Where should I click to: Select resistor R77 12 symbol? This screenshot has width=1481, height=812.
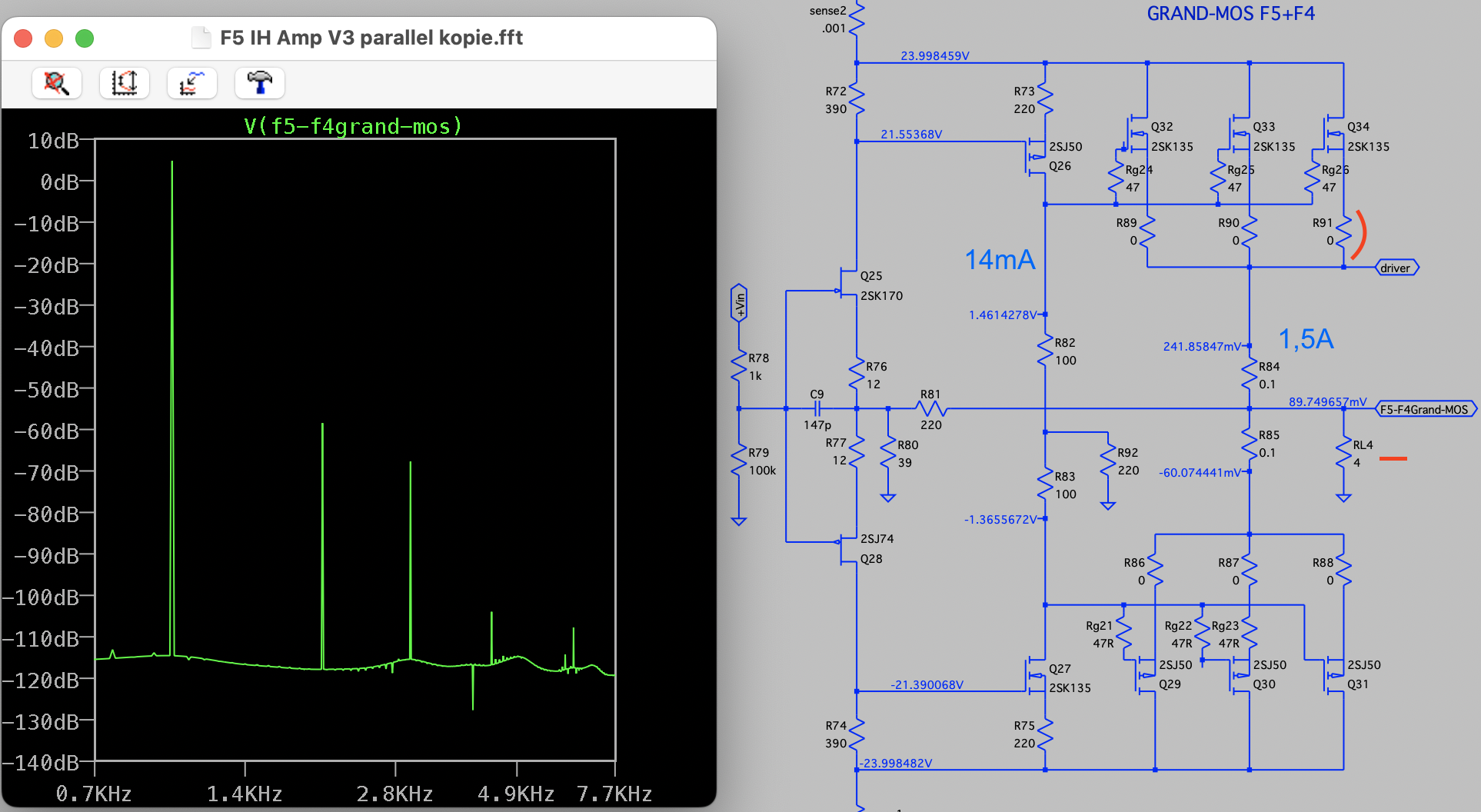[857, 451]
